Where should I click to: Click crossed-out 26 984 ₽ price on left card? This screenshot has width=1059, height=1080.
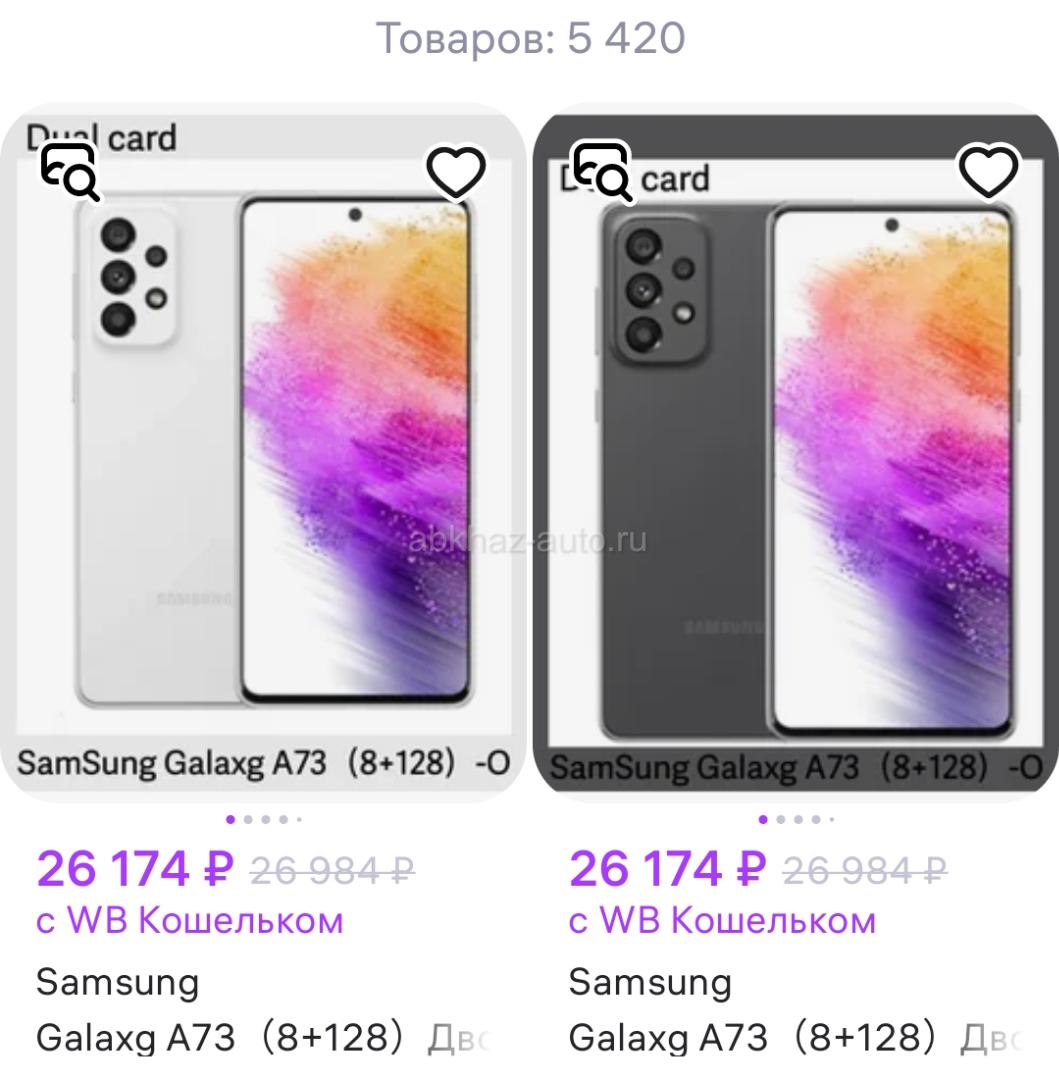[x=332, y=871]
